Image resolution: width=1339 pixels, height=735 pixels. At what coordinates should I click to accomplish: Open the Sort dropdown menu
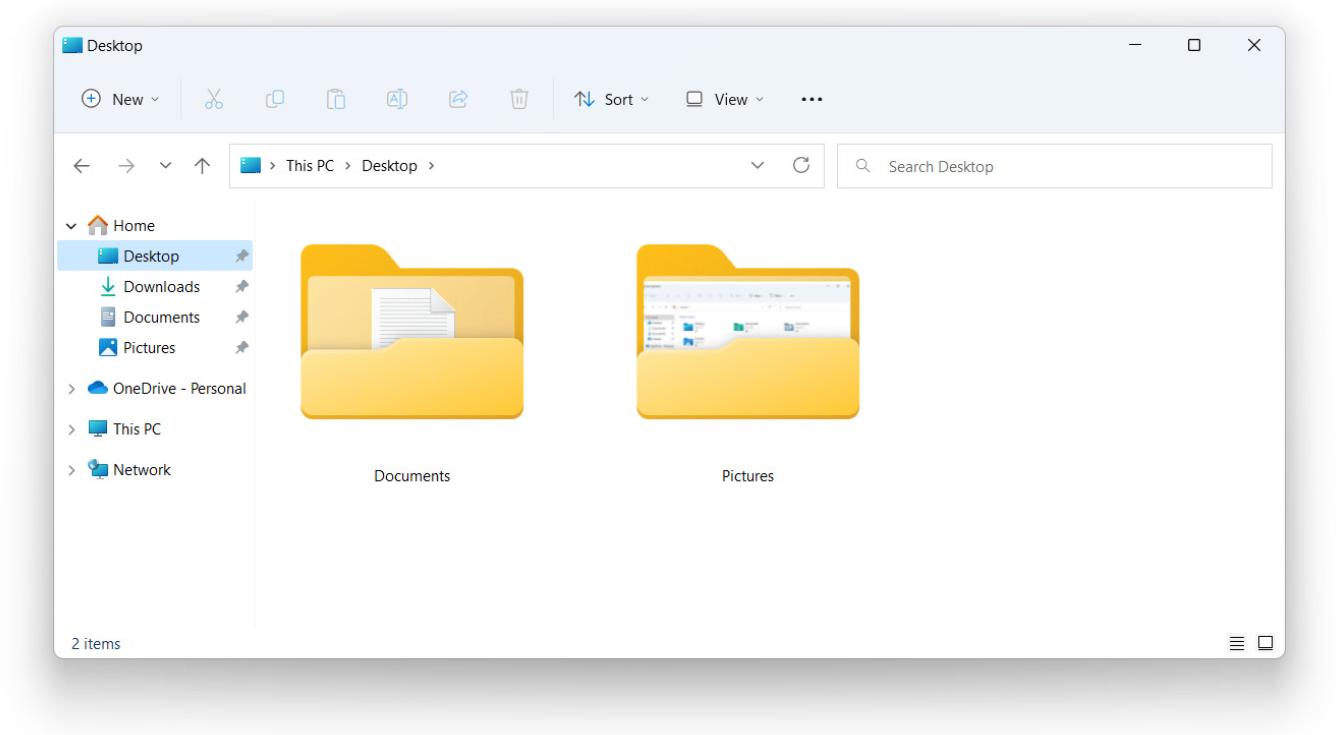(x=611, y=99)
